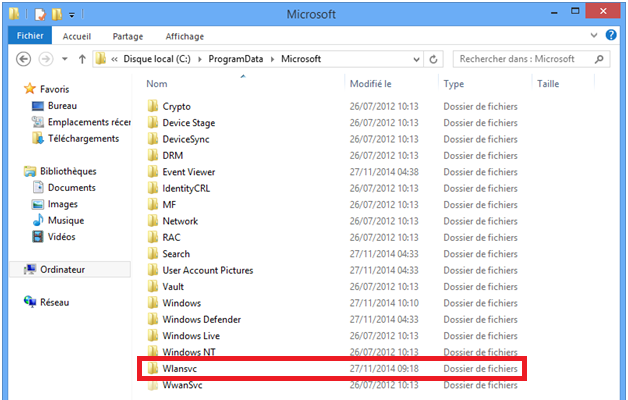The image size is (628, 400).
Task: Expand the arrow after ProgramData breadcrumb
Action: click(x=272, y=59)
